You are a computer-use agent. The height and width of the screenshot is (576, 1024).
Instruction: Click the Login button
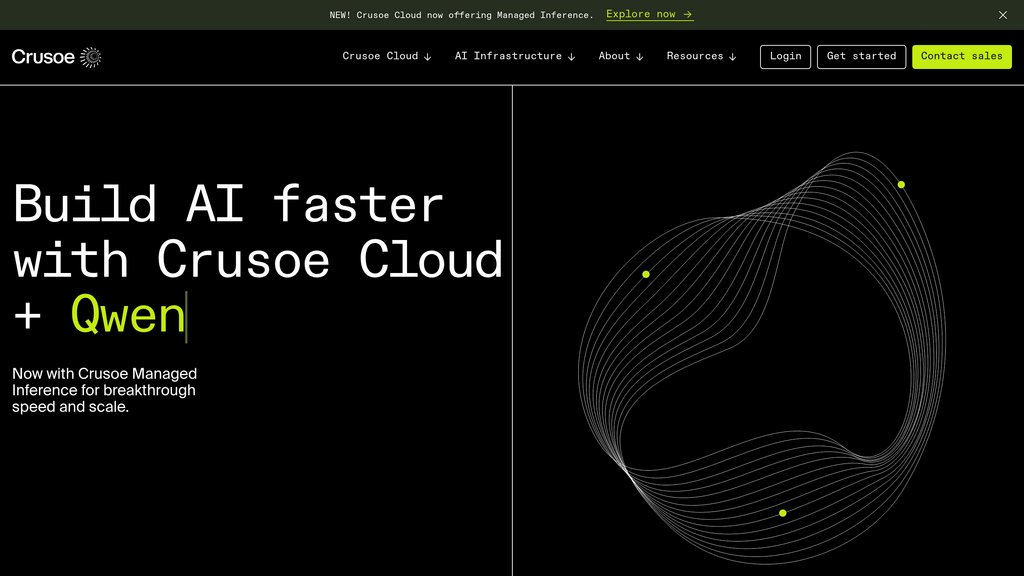coord(785,56)
